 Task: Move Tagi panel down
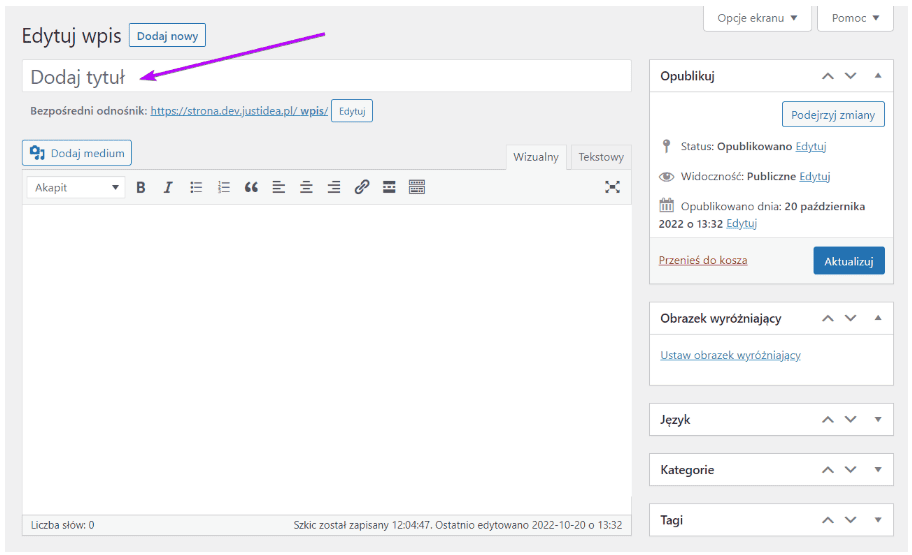click(850, 520)
